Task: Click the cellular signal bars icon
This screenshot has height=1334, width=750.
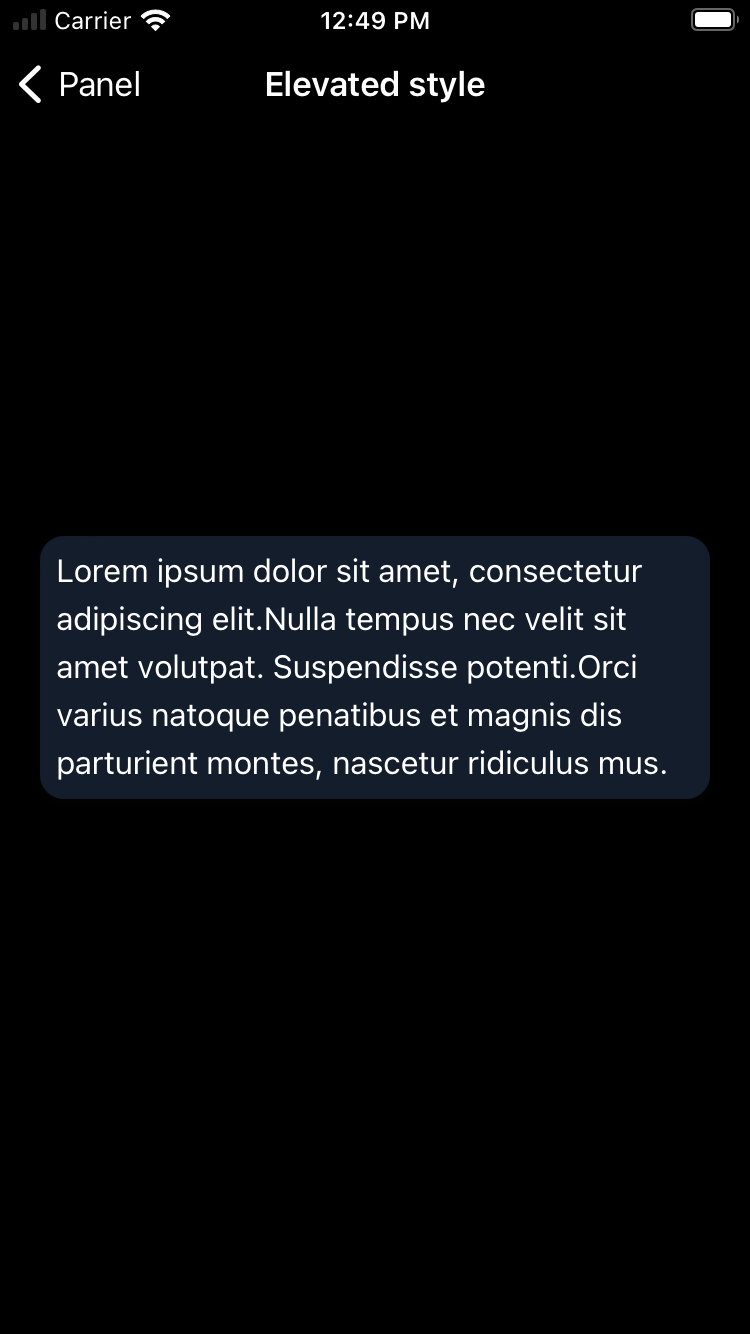Action: [30, 20]
